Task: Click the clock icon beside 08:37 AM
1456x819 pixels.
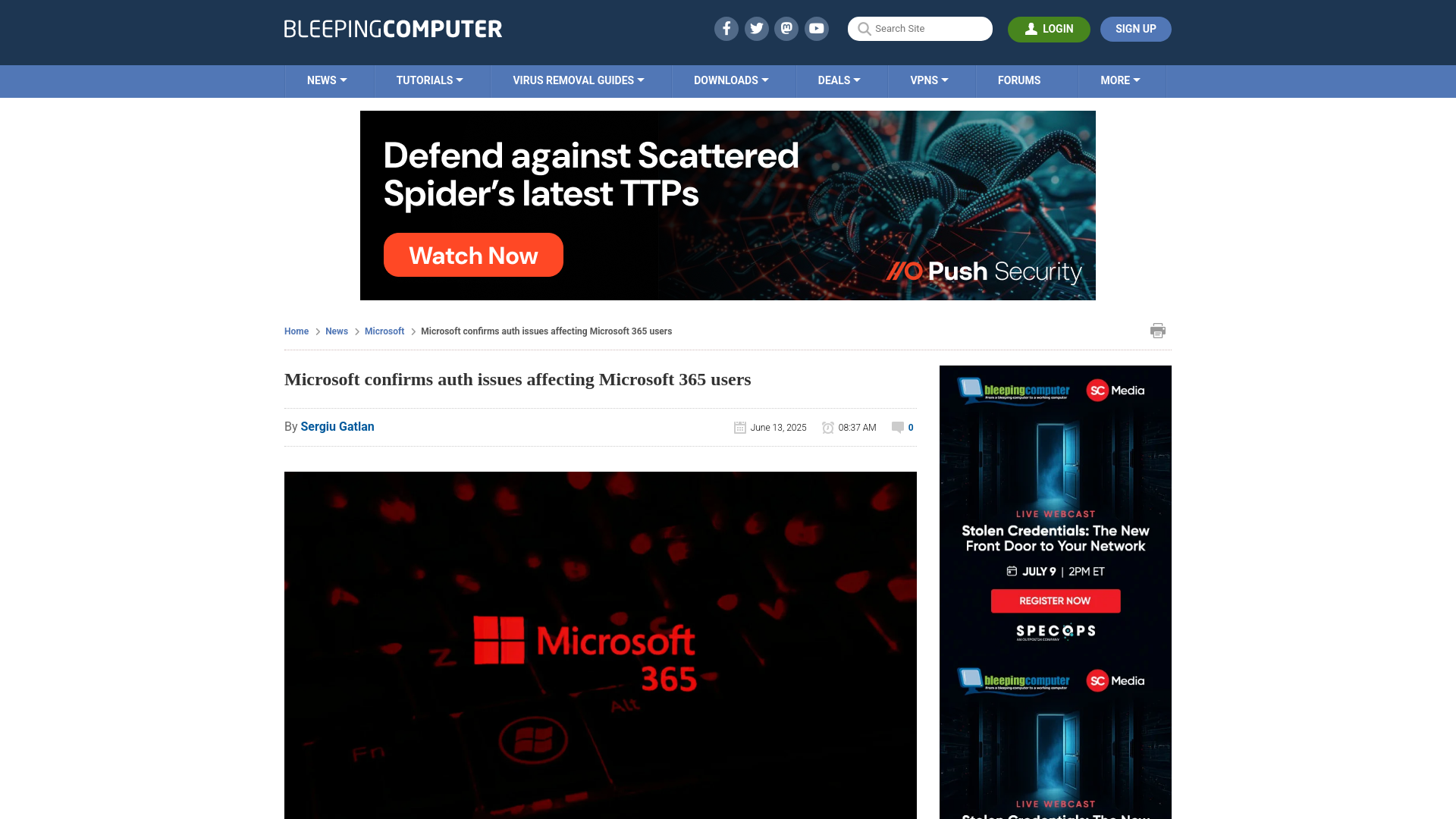Action: [x=828, y=428]
